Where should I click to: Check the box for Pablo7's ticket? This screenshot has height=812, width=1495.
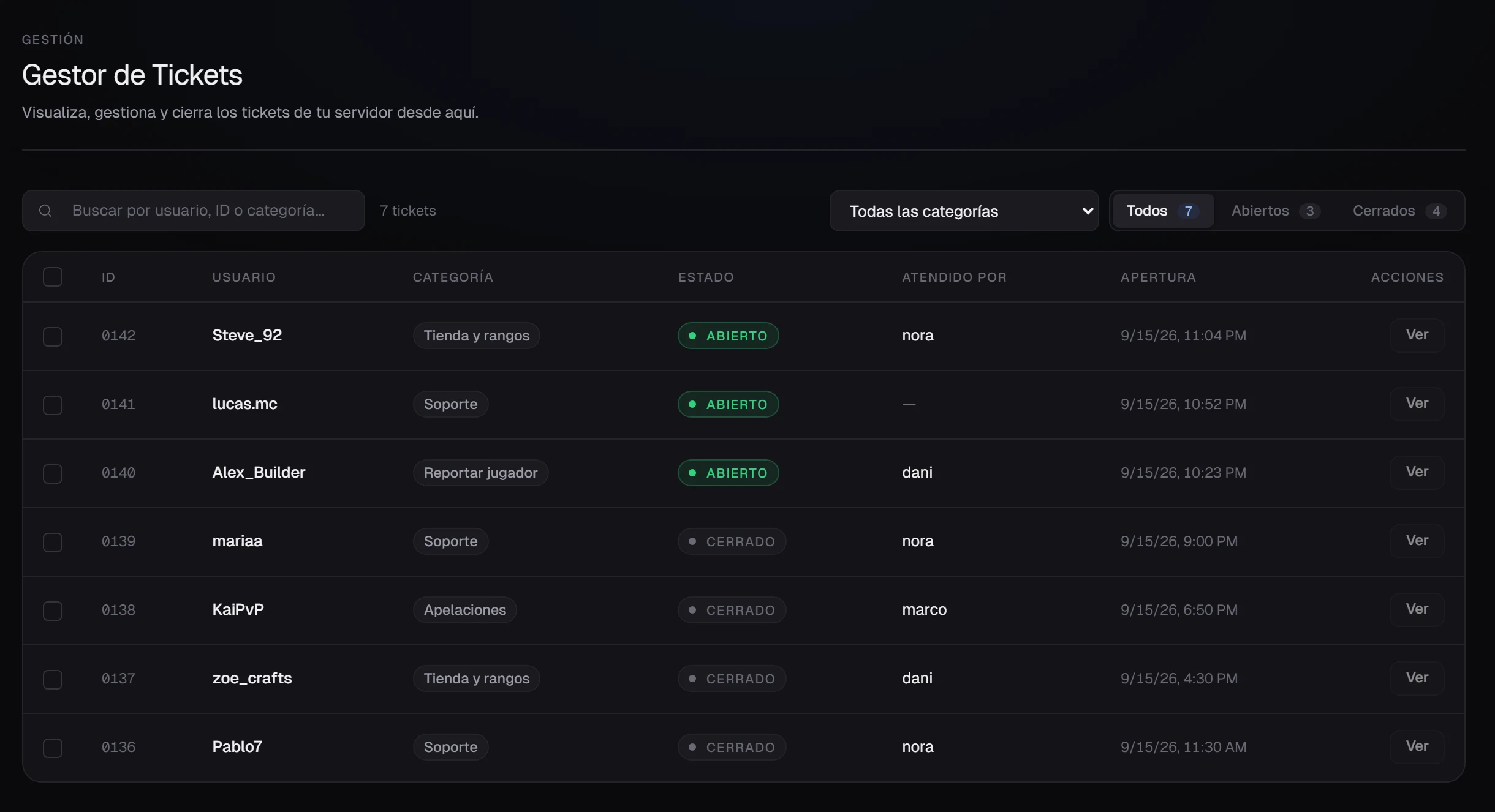53,748
